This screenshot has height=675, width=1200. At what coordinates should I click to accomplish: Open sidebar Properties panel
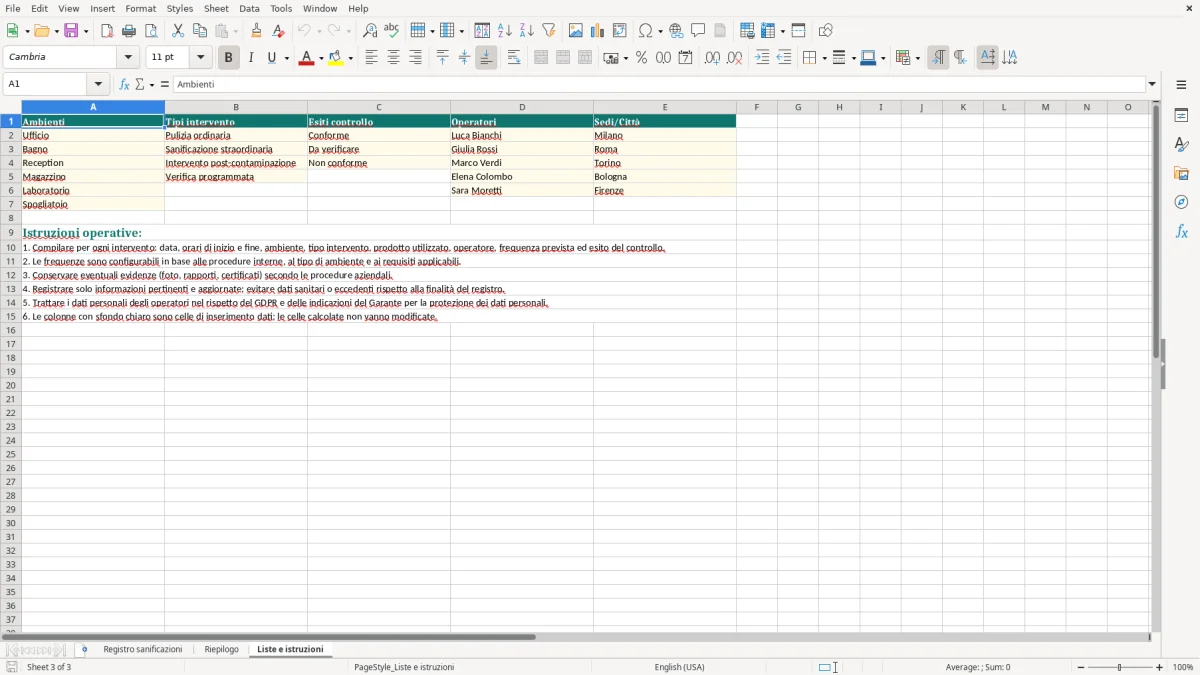(1181, 115)
